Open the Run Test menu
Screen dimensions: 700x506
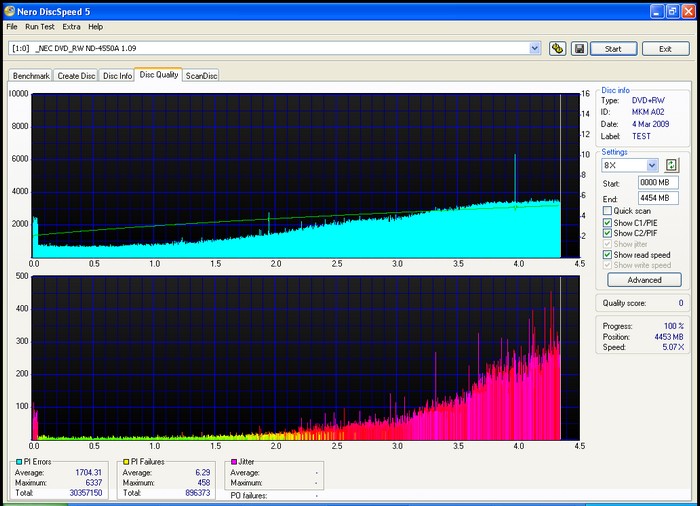40,26
